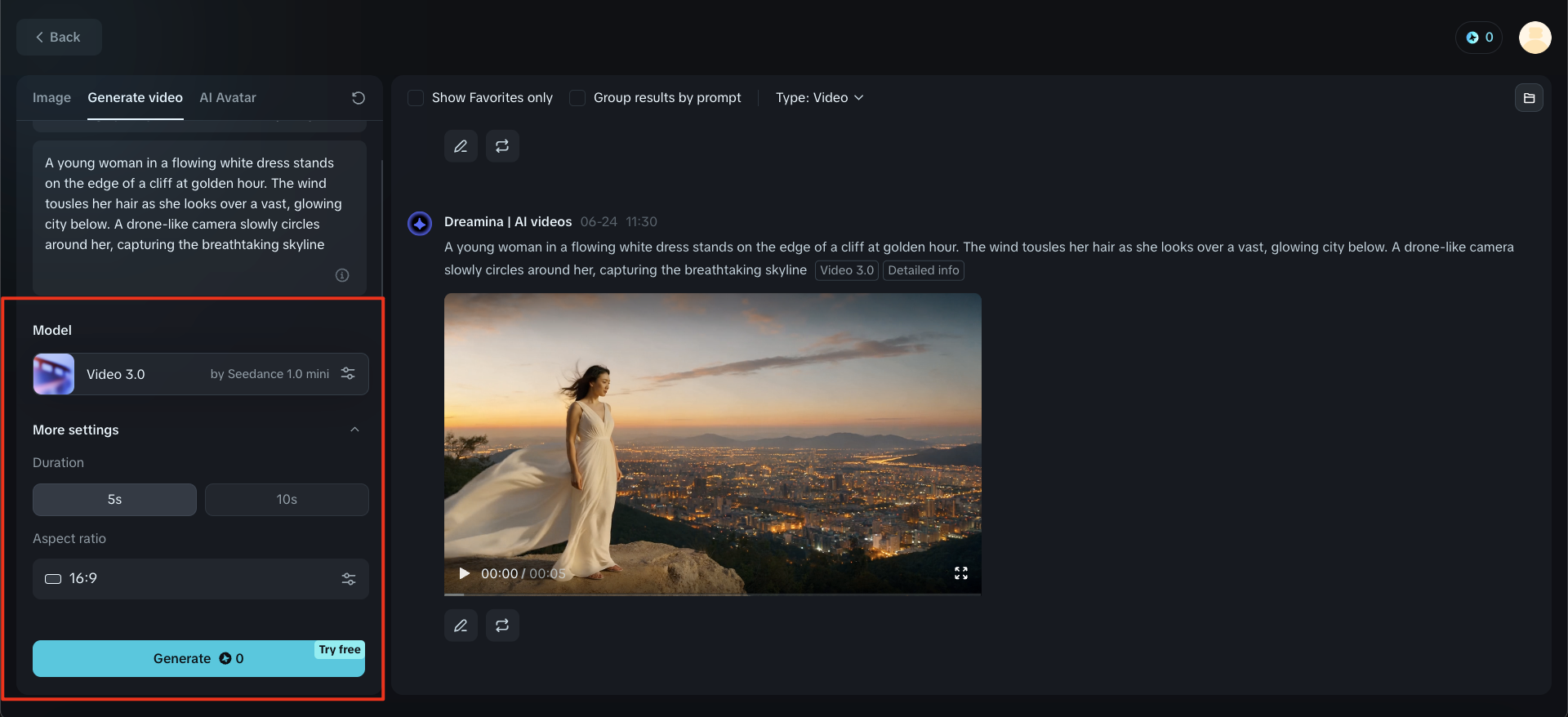The image size is (1568, 717).
Task: Play the generated video
Action: [464, 573]
